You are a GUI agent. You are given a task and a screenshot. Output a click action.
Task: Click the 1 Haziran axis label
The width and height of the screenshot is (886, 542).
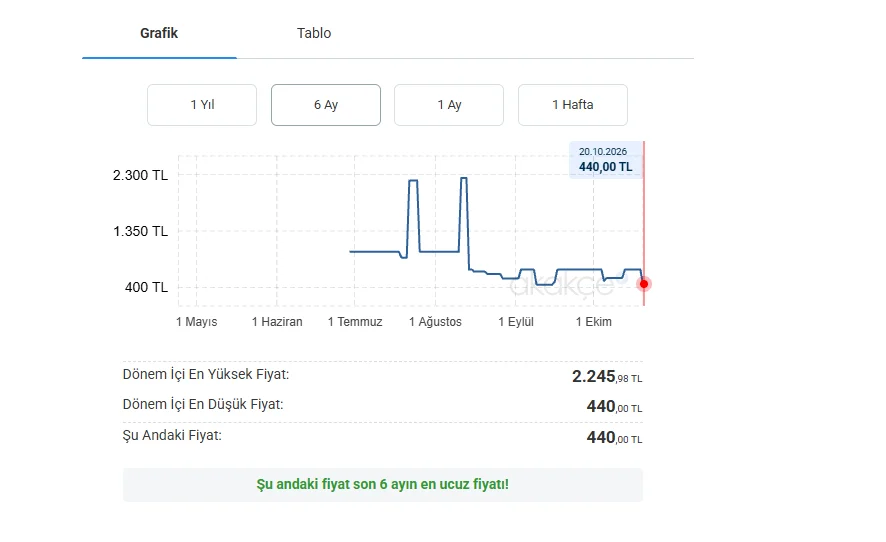click(x=277, y=322)
